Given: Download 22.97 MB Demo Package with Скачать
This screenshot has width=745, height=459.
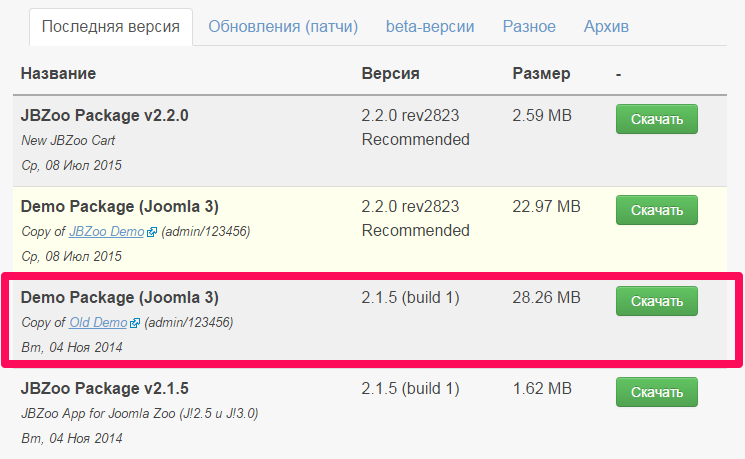Looking at the screenshot, I should click(x=657, y=210).
